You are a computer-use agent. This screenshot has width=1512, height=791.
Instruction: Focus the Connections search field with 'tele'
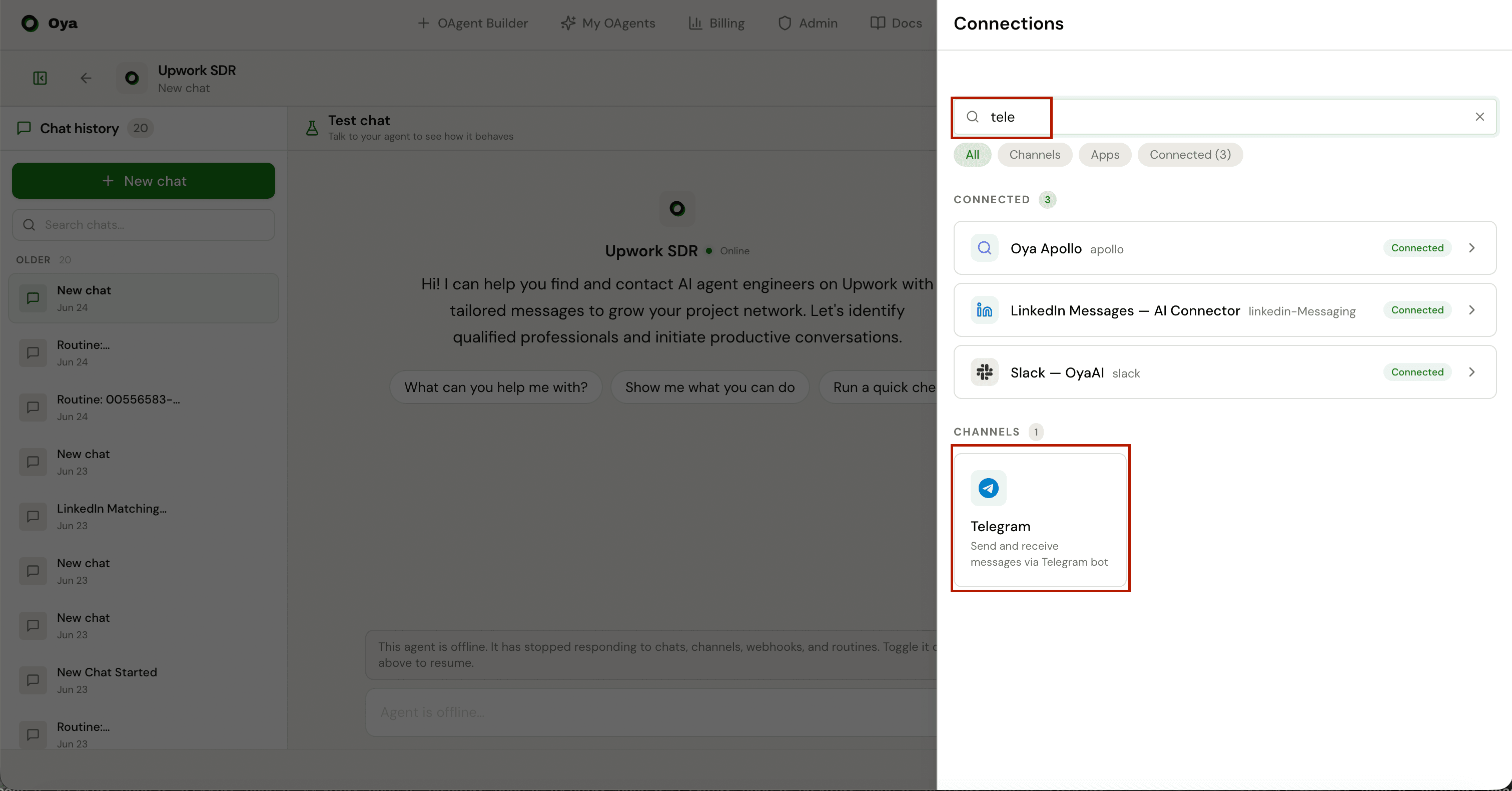pyautogui.click(x=1225, y=117)
